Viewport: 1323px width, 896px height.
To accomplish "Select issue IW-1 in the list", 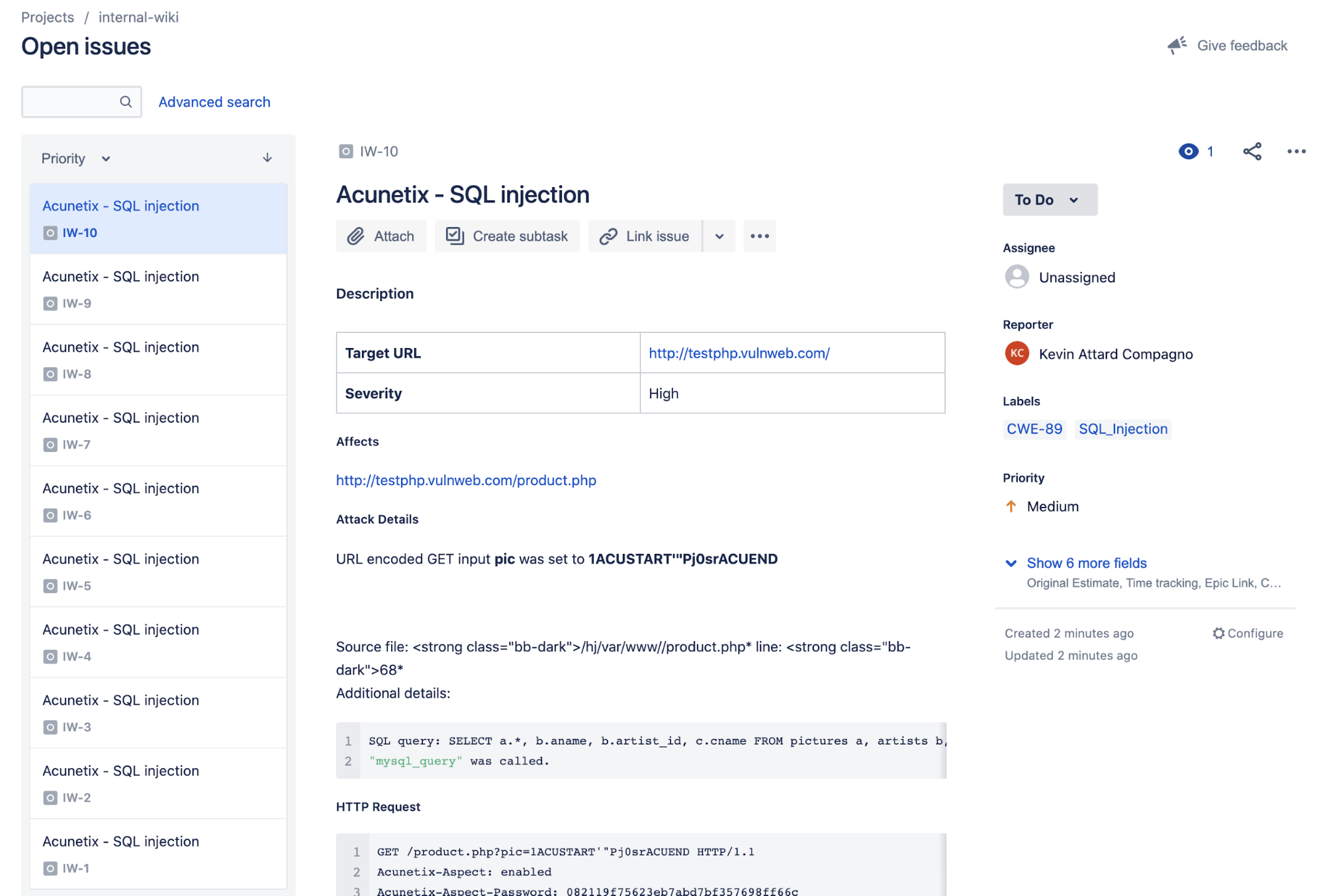I will click(x=158, y=854).
